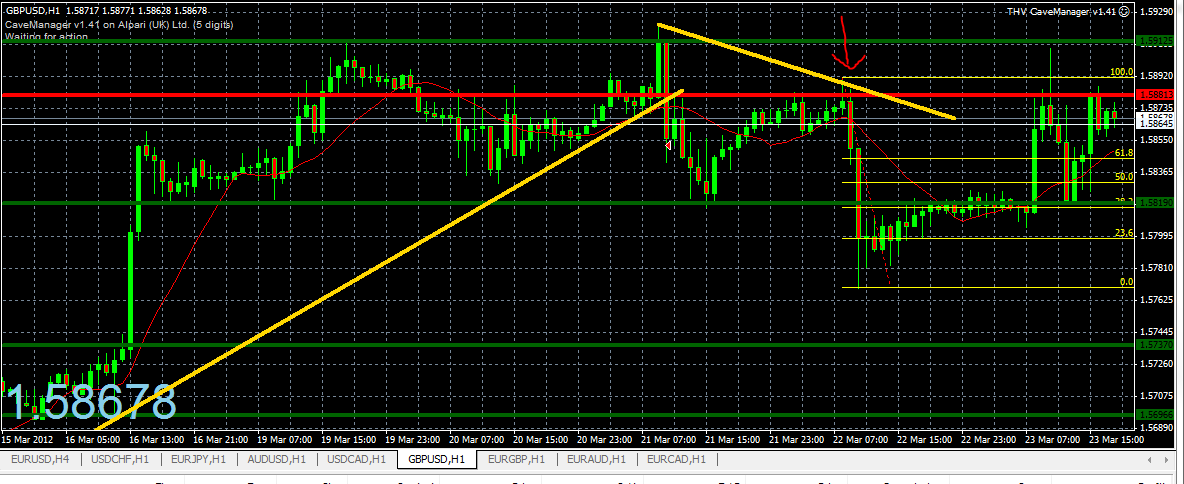Click the 21 Mar 07:00 time axis label

point(668,439)
